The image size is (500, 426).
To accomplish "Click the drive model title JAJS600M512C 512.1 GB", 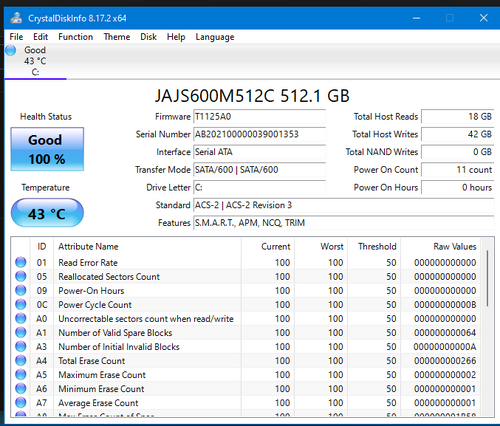I will 252,96.
